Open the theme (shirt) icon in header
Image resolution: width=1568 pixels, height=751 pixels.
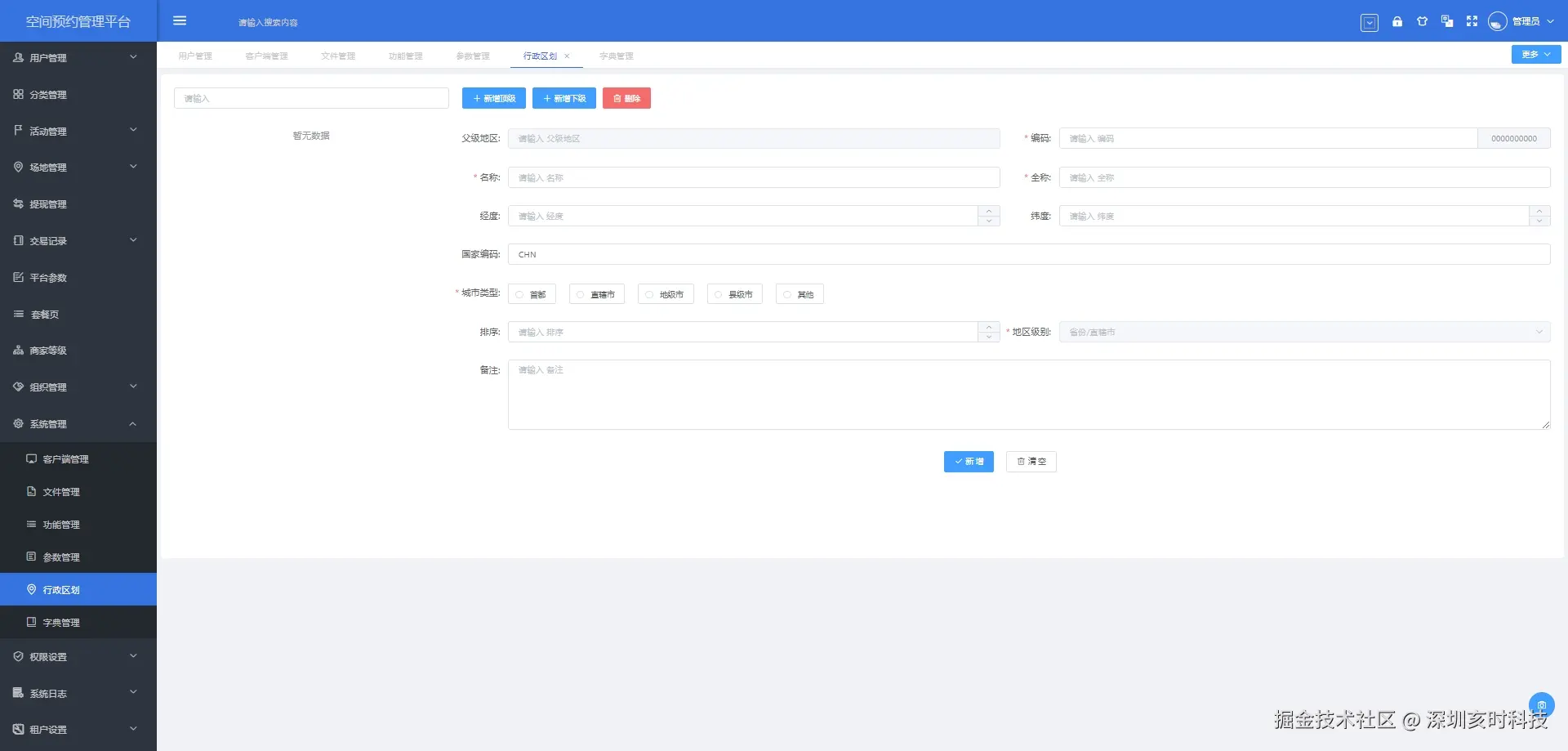click(x=1422, y=21)
